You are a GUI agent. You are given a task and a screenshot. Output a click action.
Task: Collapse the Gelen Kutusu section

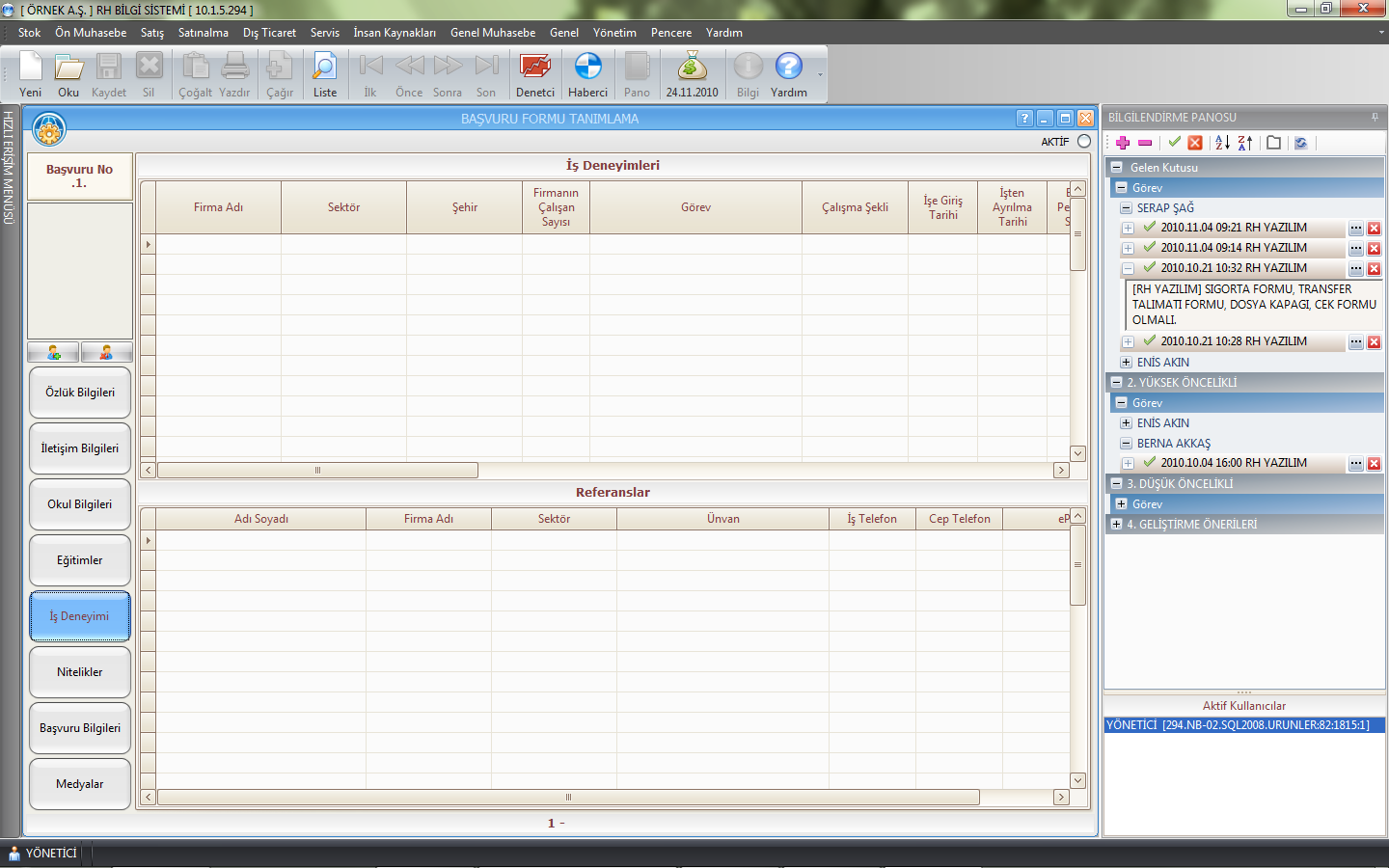pyautogui.click(x=1117, y=167)
